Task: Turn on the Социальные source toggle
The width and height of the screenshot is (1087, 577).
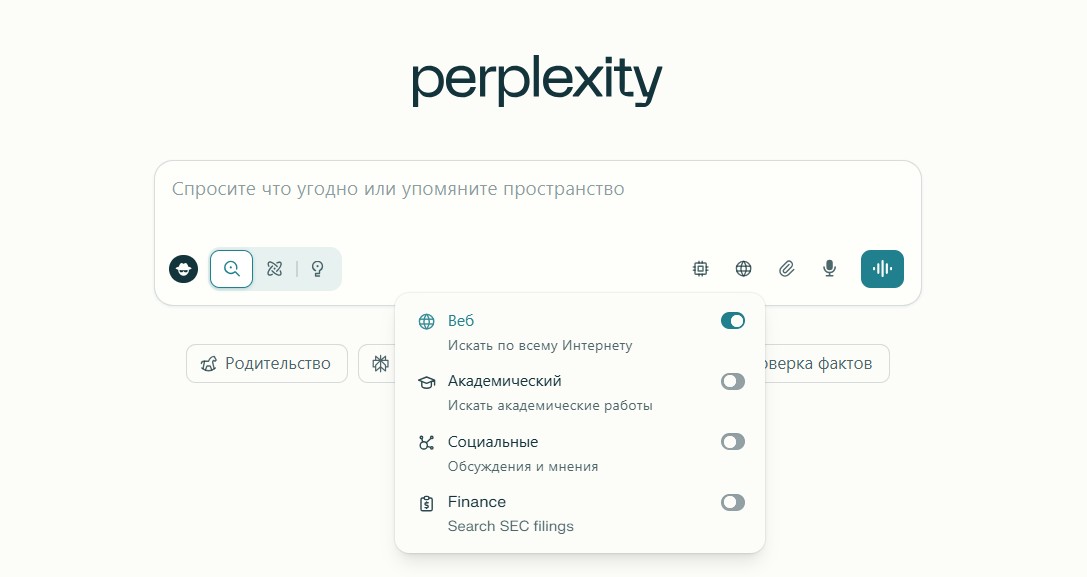Action: tap(733, 441)
